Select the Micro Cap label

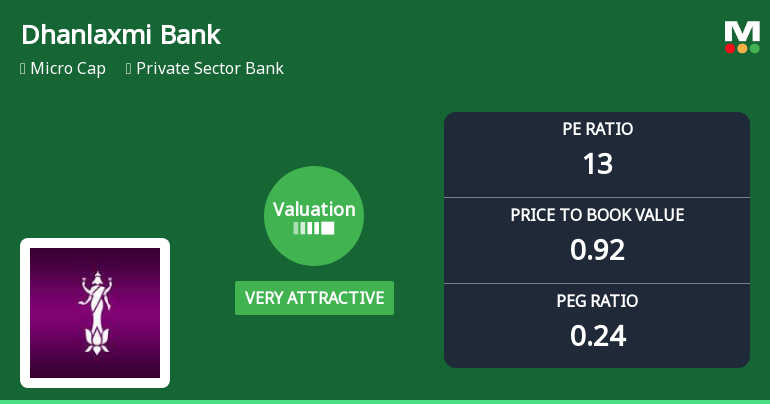pos(68,68)
